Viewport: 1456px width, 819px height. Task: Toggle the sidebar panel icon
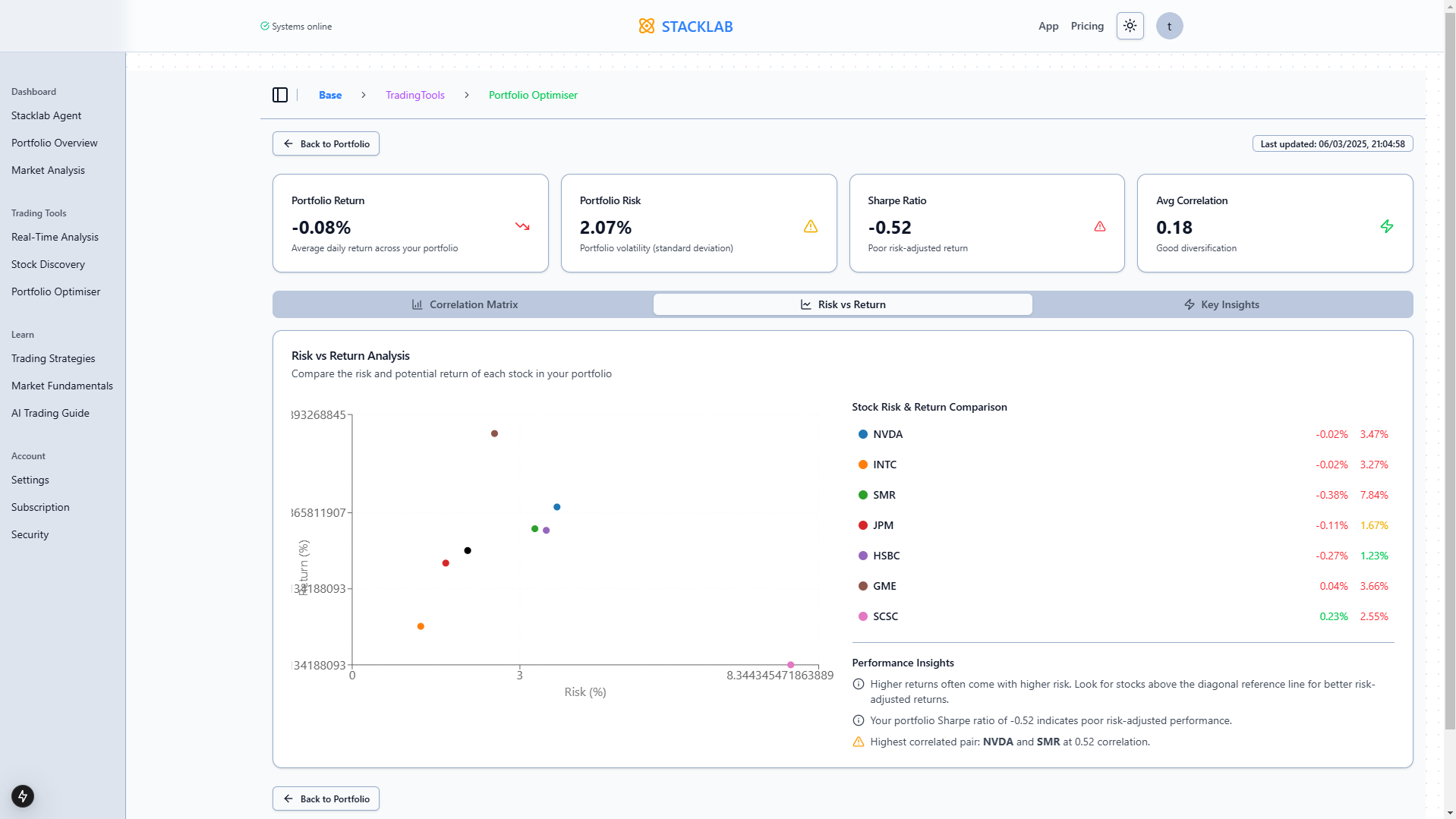[280, 95]
